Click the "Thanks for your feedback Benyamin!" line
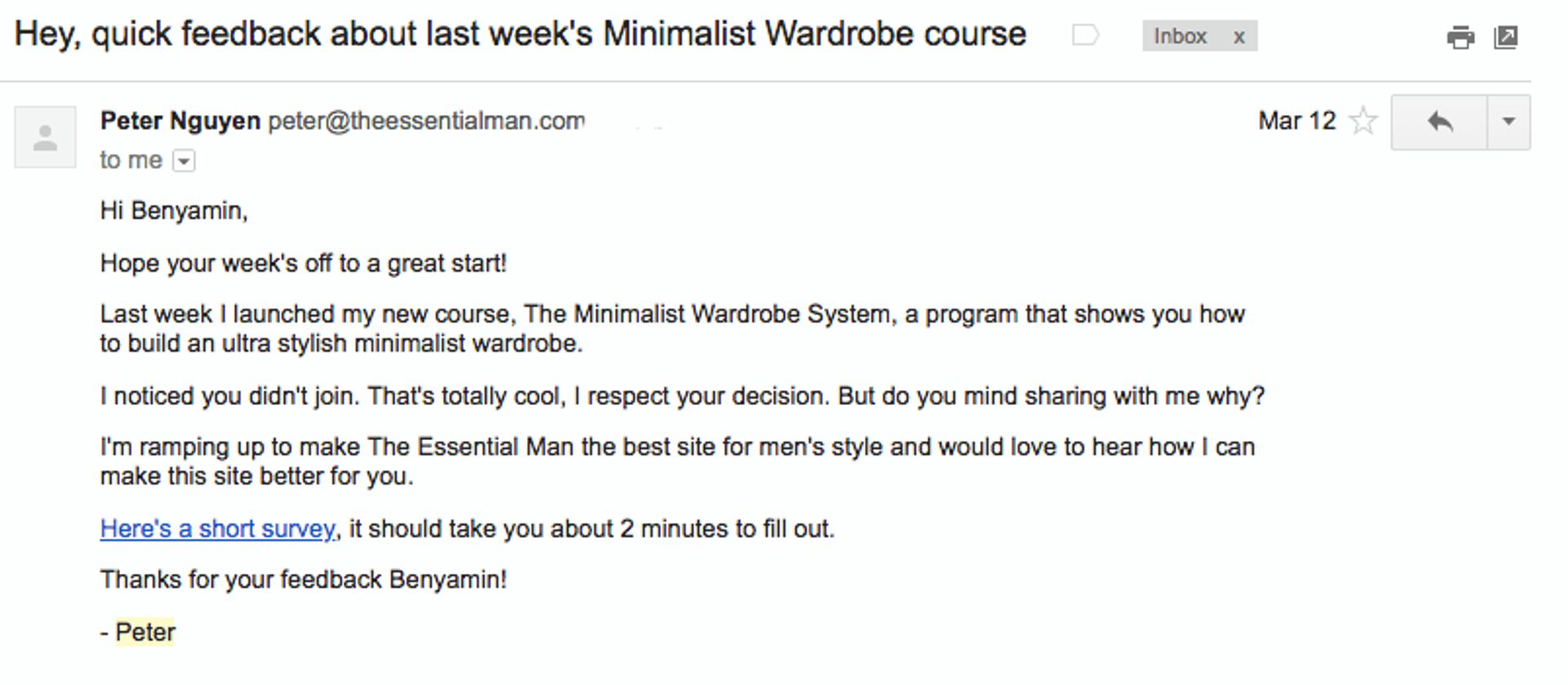1568x685 pixels. click(x=303, y=580)
